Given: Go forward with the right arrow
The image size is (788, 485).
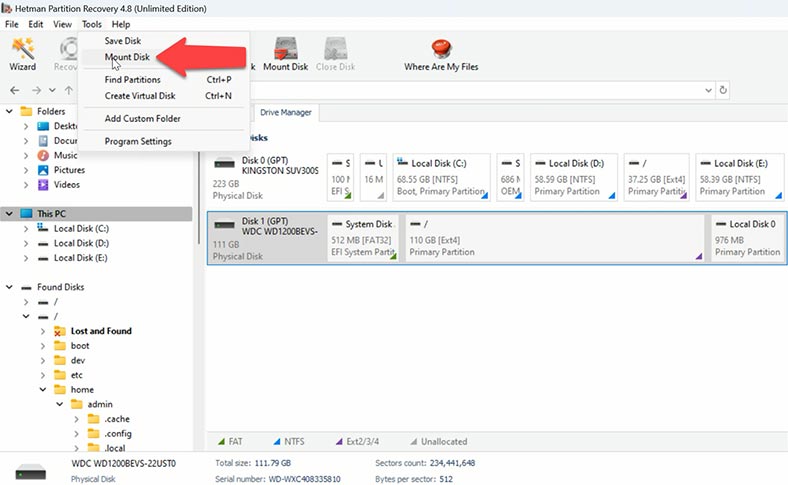Looking at the screenshot, I should point(36,90).
